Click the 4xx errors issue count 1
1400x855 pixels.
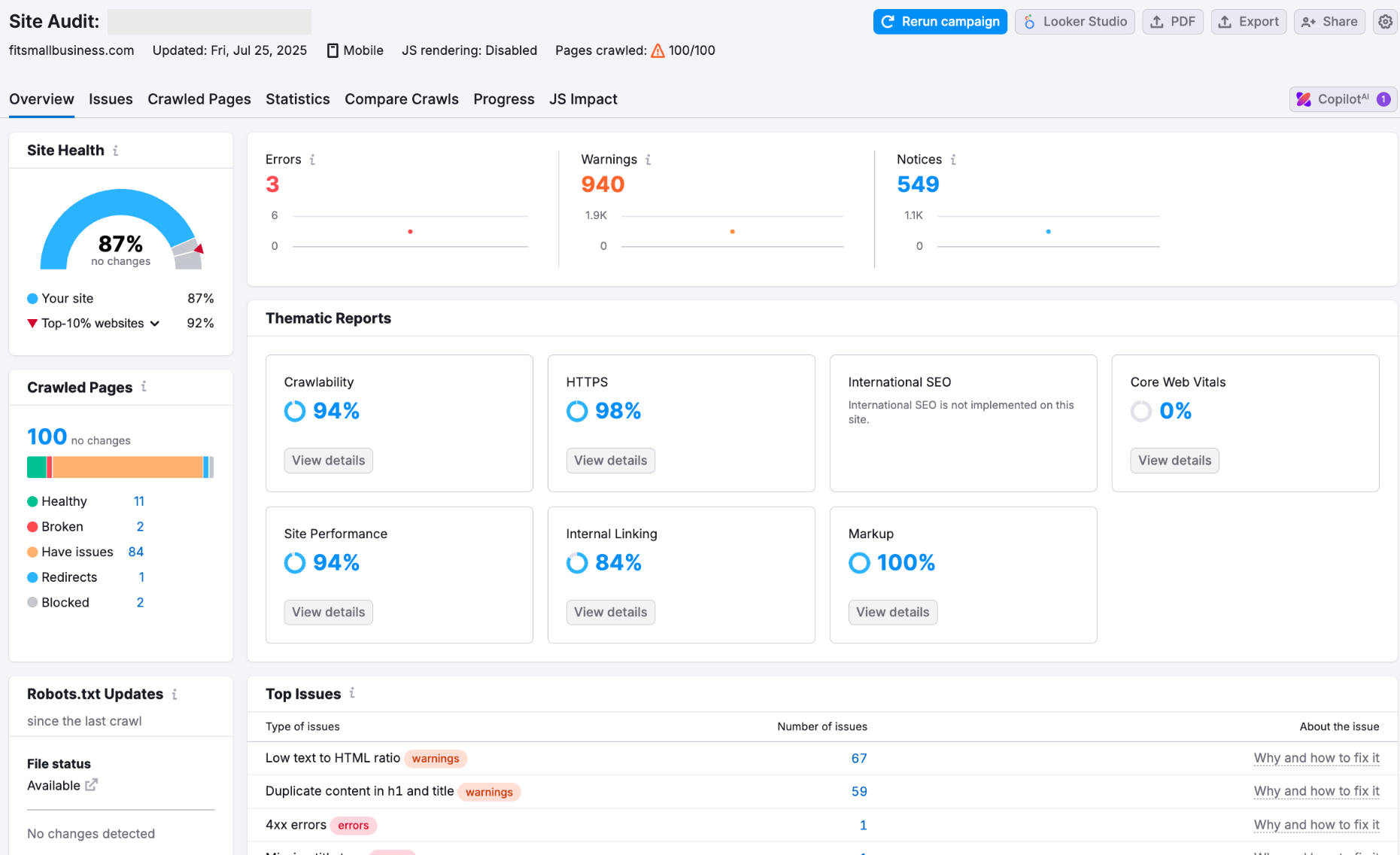pyautogui.click(x=864, y=826)
